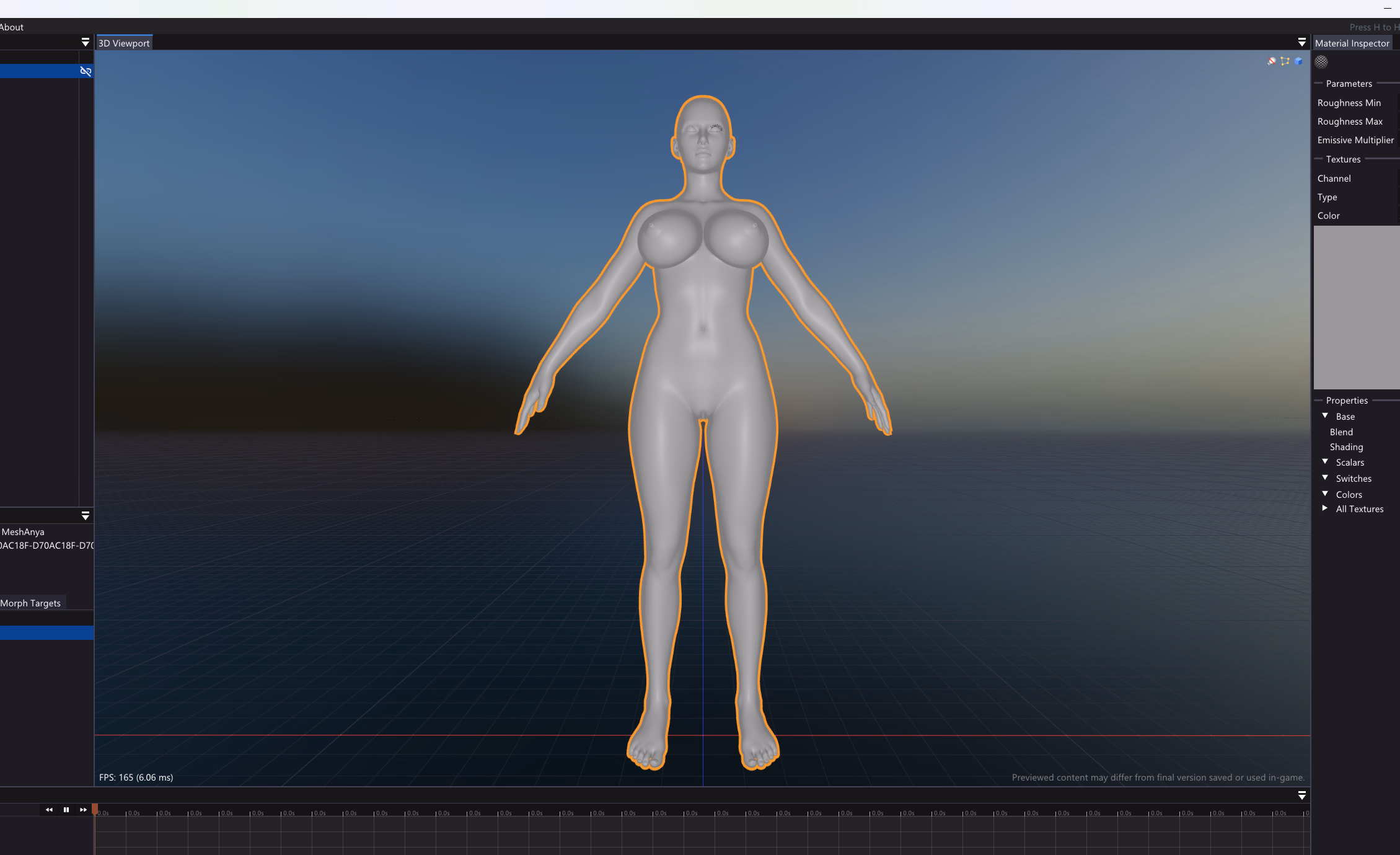
Task: Open the 3D Viewport panel options dropdown
Action: tap(1301, 42)
